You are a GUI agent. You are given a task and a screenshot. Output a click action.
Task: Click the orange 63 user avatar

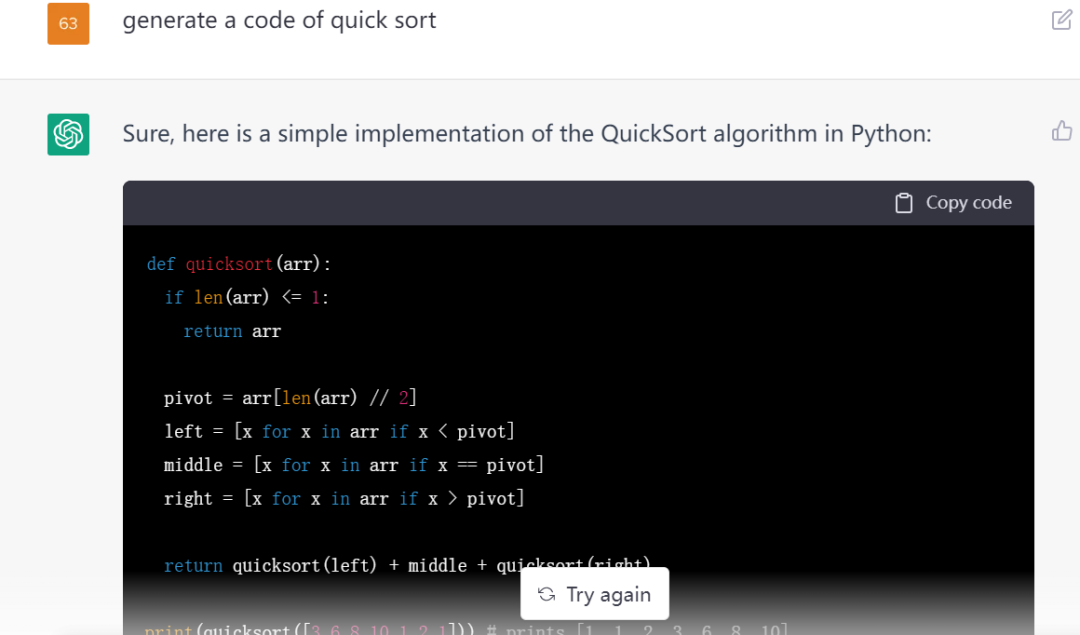(x=68, y=24)
